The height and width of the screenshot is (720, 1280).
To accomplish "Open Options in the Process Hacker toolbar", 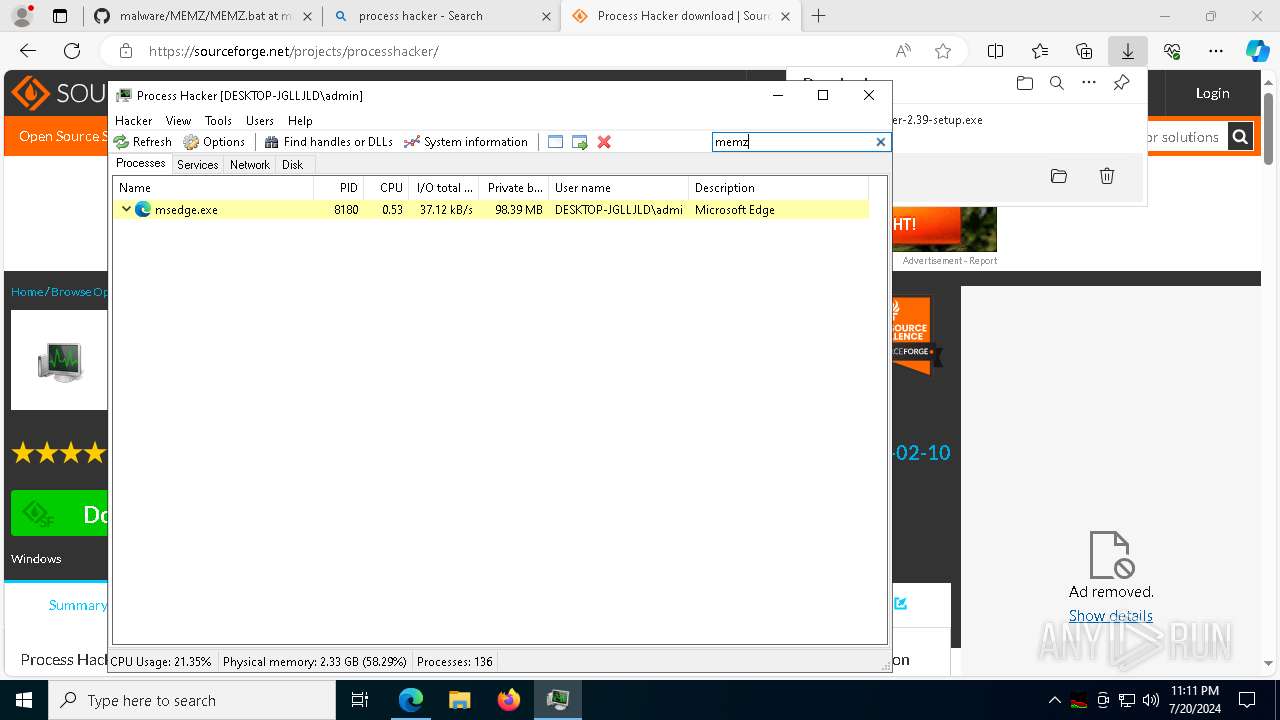I will click(214, 142).
